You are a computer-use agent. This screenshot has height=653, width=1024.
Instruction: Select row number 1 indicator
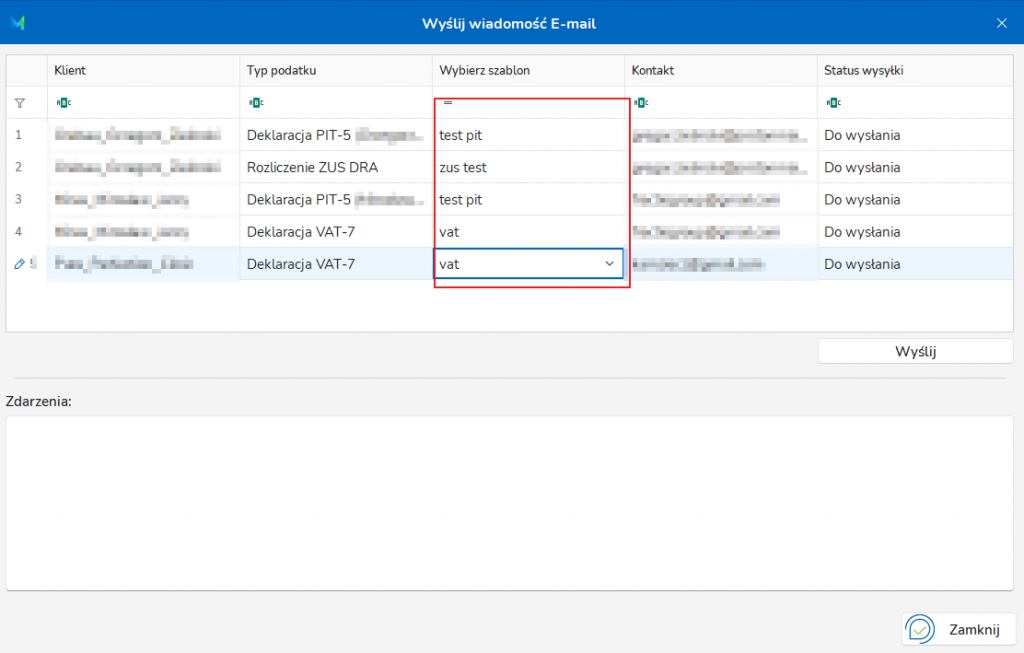27,135
